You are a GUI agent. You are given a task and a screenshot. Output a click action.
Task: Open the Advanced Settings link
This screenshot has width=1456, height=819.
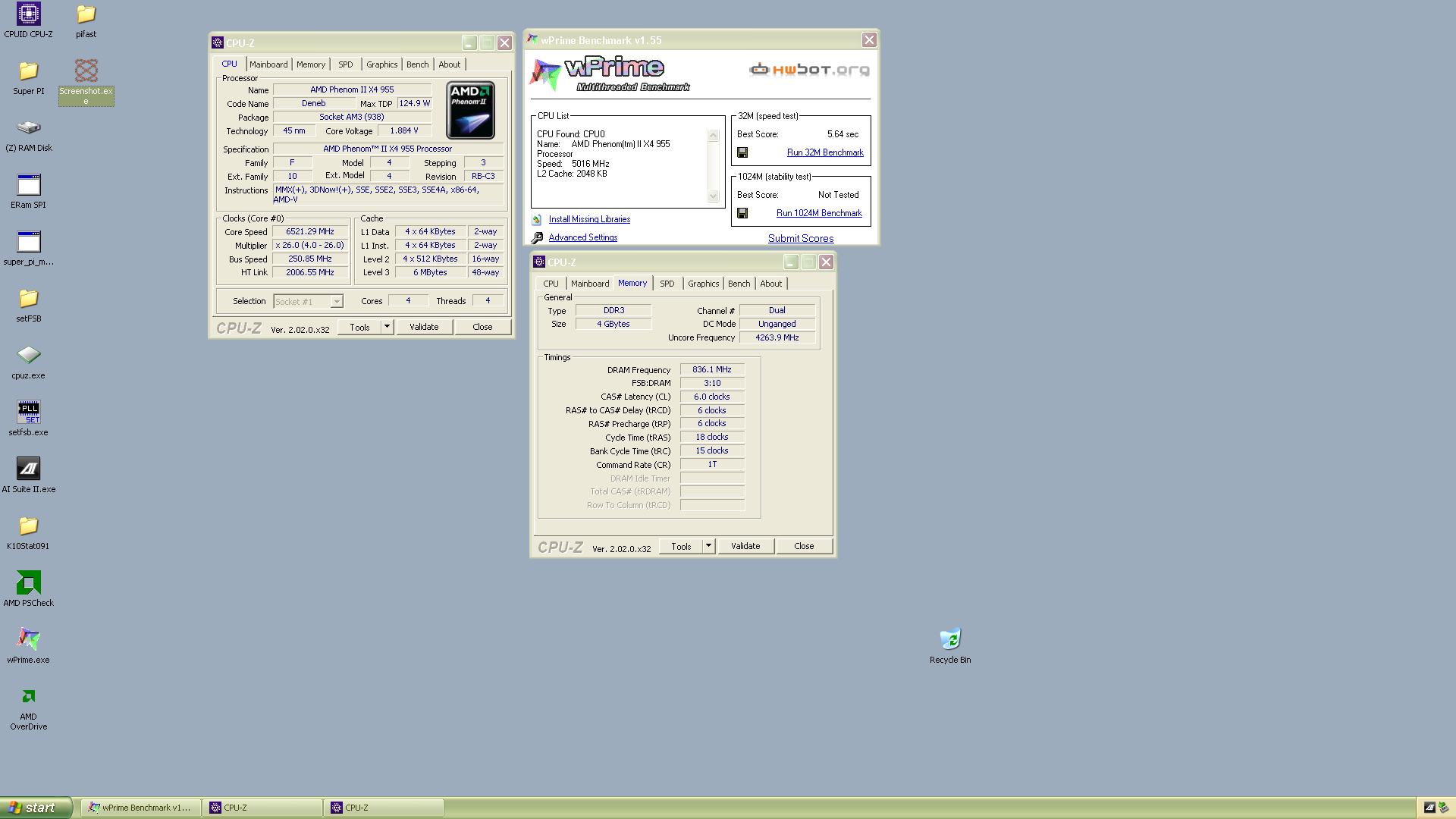[x=583, y=237]
